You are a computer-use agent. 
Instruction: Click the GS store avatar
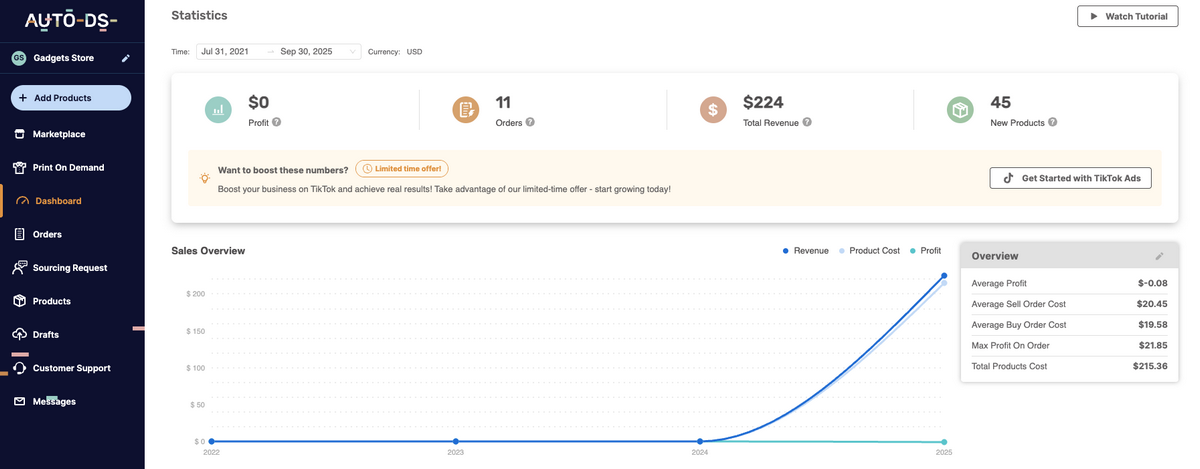18,58
